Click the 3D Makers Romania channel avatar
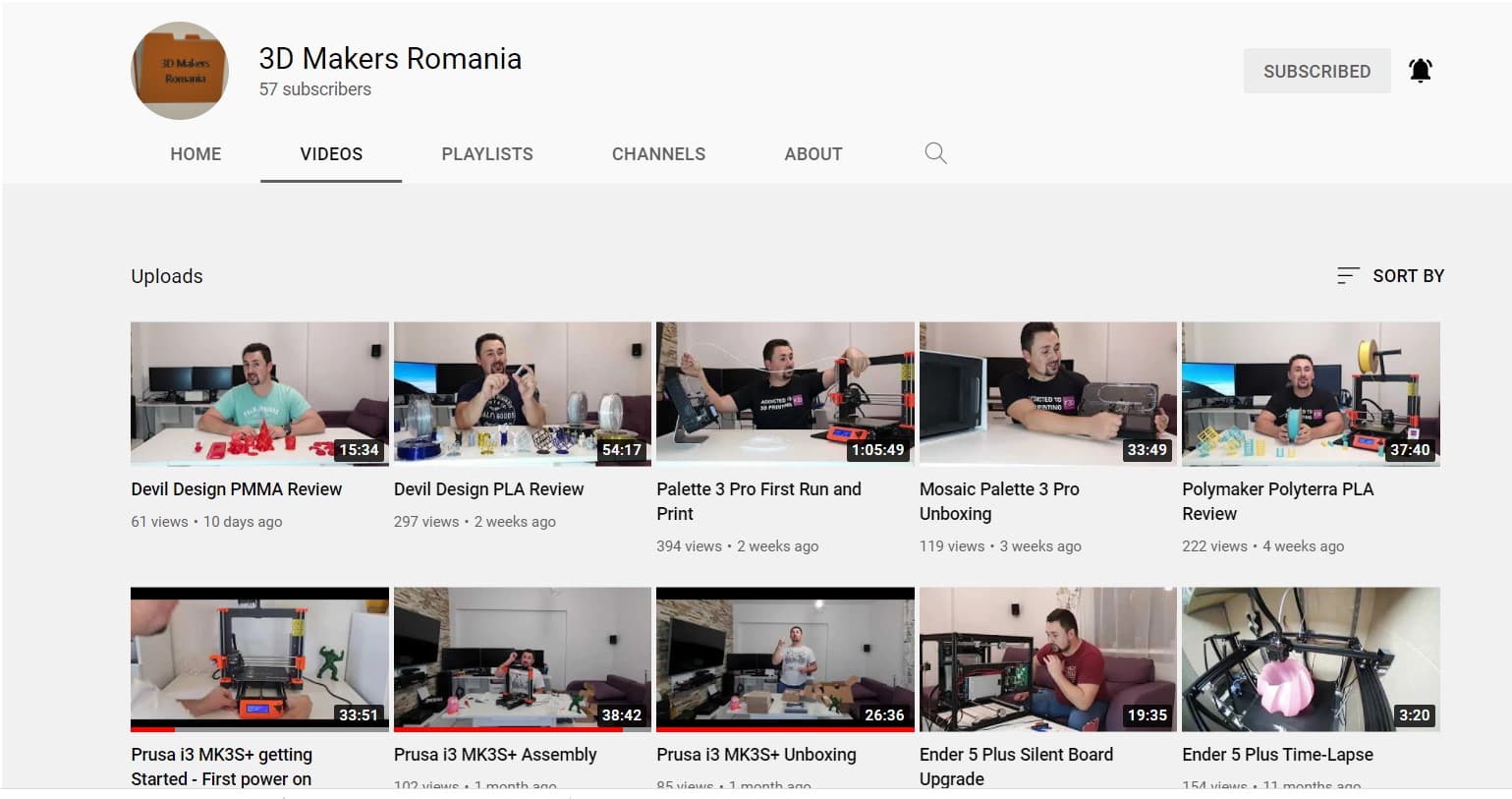The height and width of the screenshot is (799, 1512). click(x=180, y=71)
